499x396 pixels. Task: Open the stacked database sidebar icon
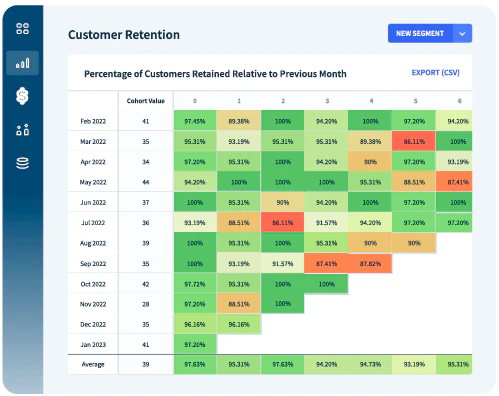22,163
